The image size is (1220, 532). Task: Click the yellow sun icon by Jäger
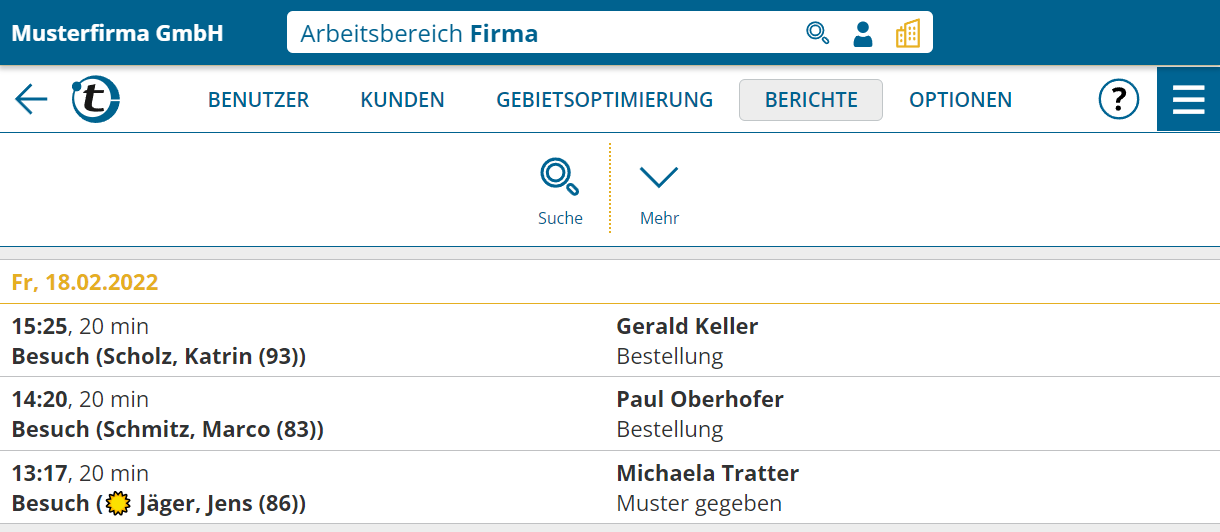pyautogui.click(x=118, y=503)
